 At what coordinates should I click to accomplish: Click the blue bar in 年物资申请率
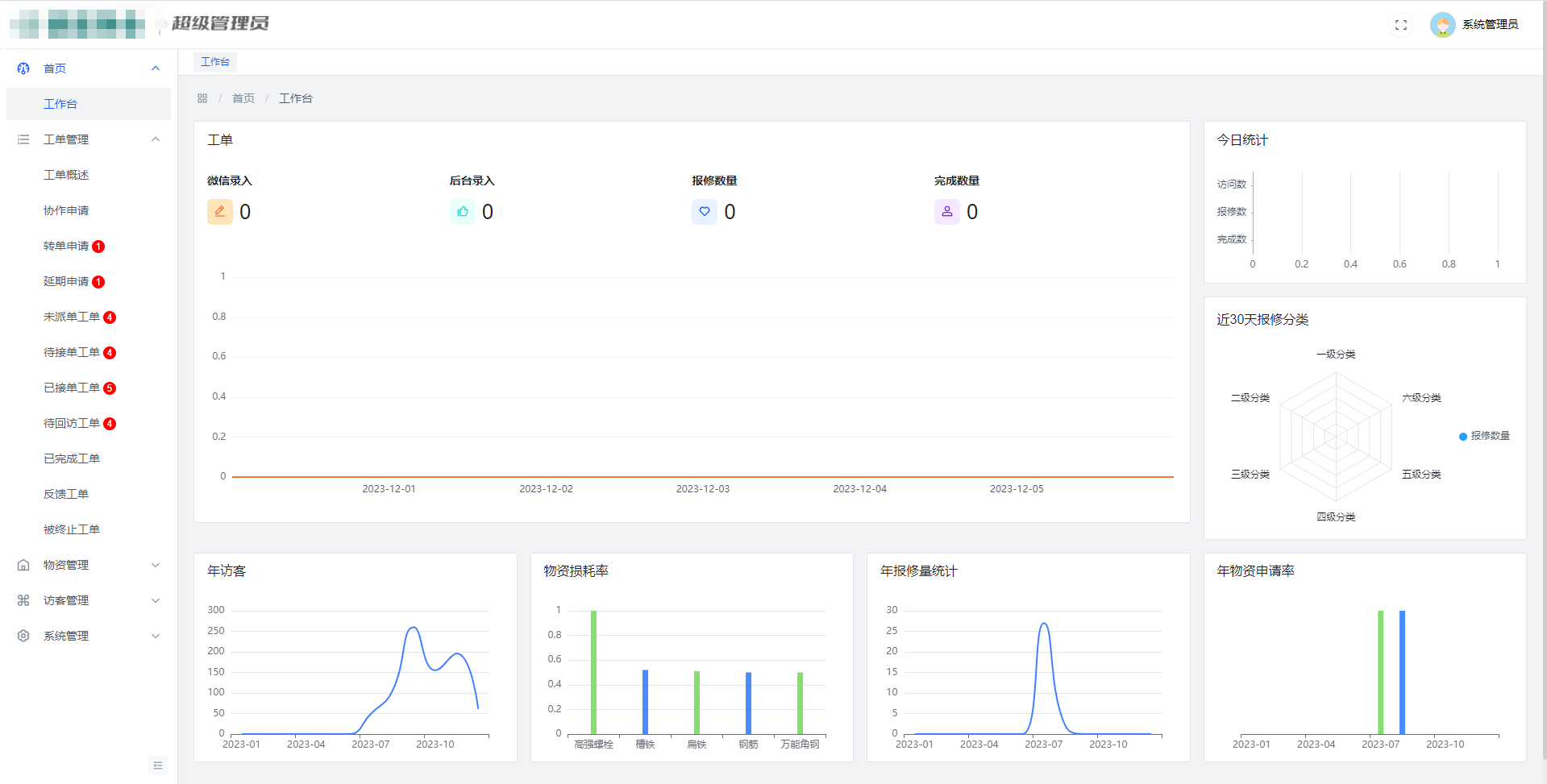(1402, 672)
